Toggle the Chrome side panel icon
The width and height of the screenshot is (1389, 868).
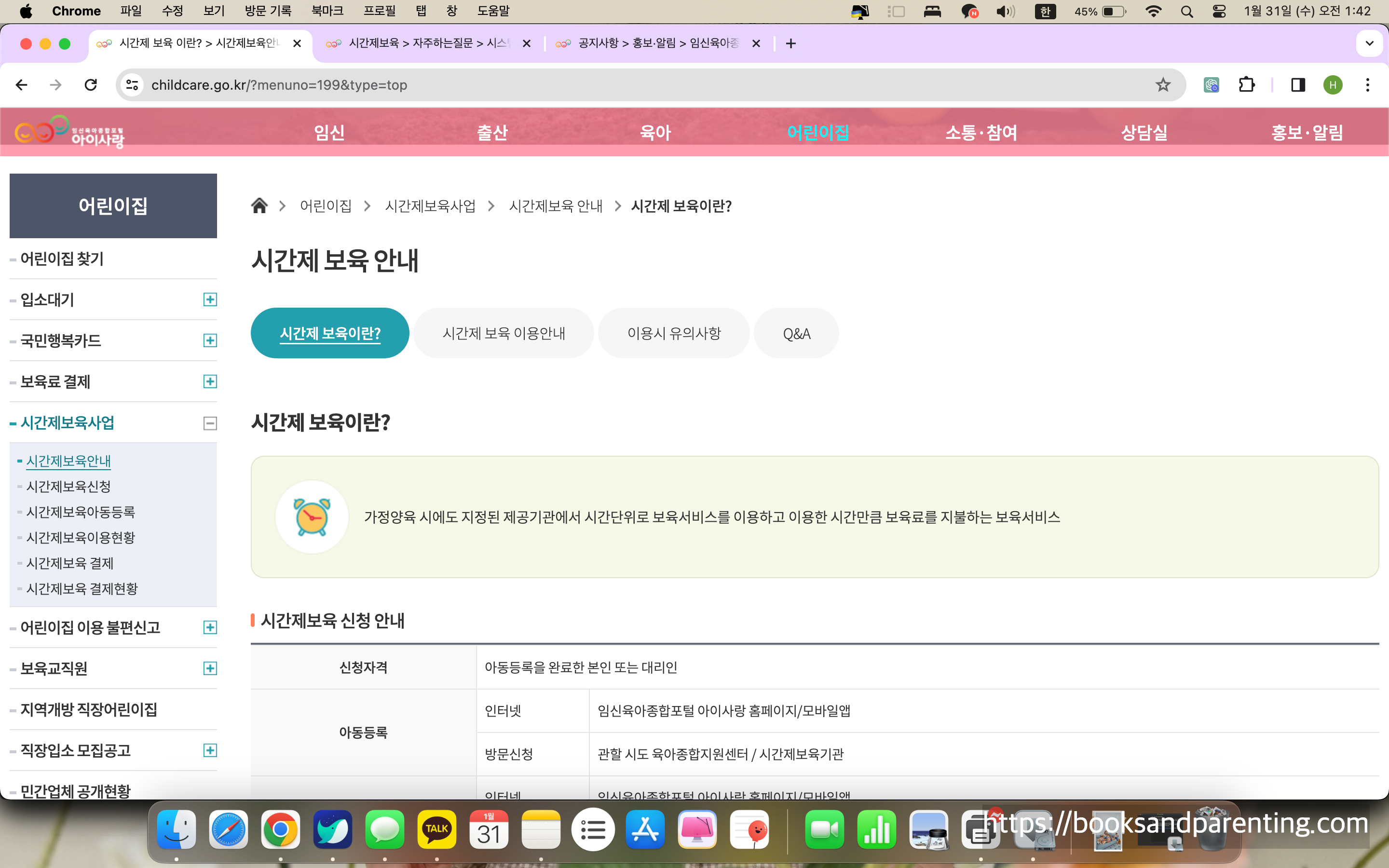tap(1298, 85)
